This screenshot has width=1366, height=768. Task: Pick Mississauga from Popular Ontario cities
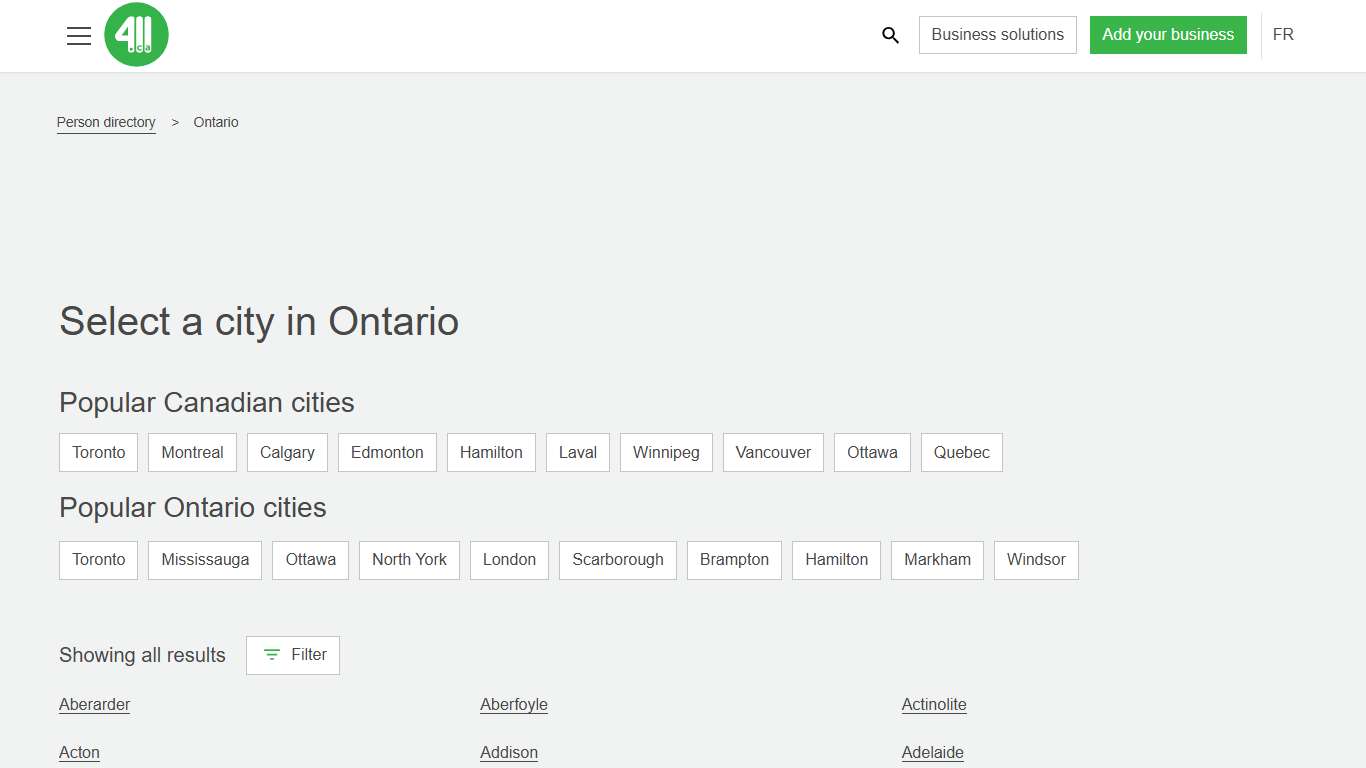[x=204, y=560]
